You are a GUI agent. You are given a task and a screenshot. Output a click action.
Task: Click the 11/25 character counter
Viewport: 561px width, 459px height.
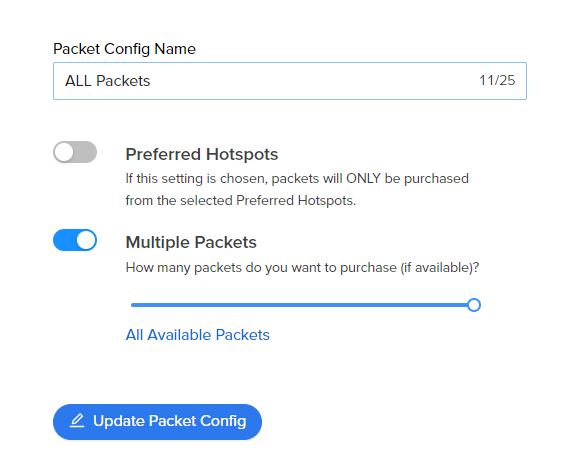[x=497, y=80]
